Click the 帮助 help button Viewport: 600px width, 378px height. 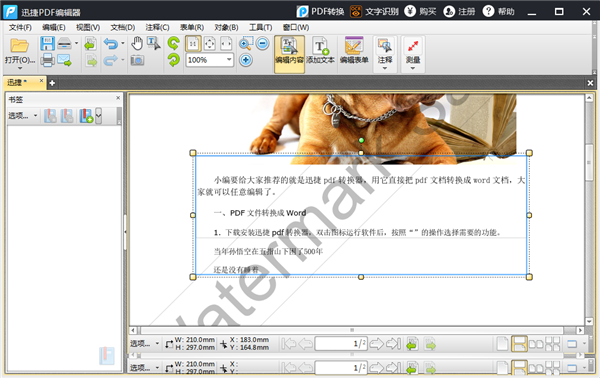coord(499,11)
